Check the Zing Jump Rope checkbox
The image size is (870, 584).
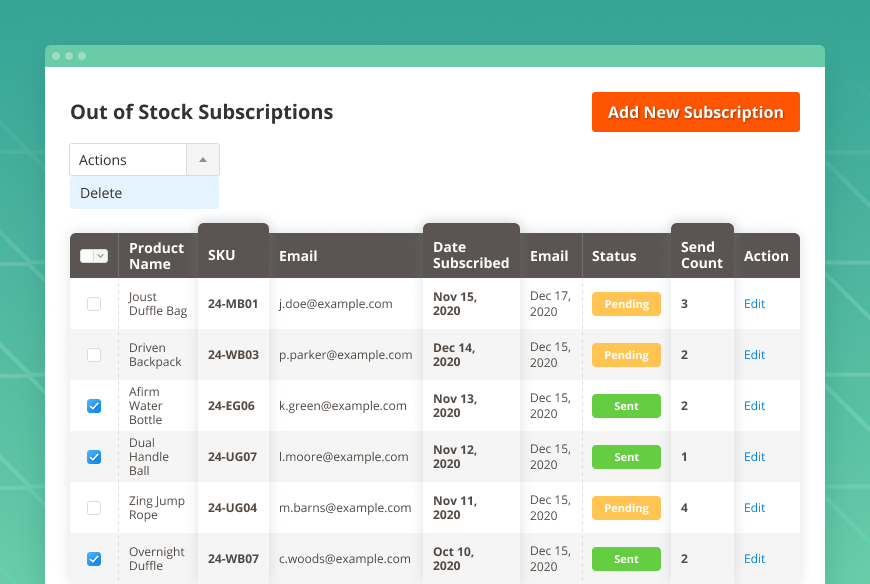[x=93, y=507]
